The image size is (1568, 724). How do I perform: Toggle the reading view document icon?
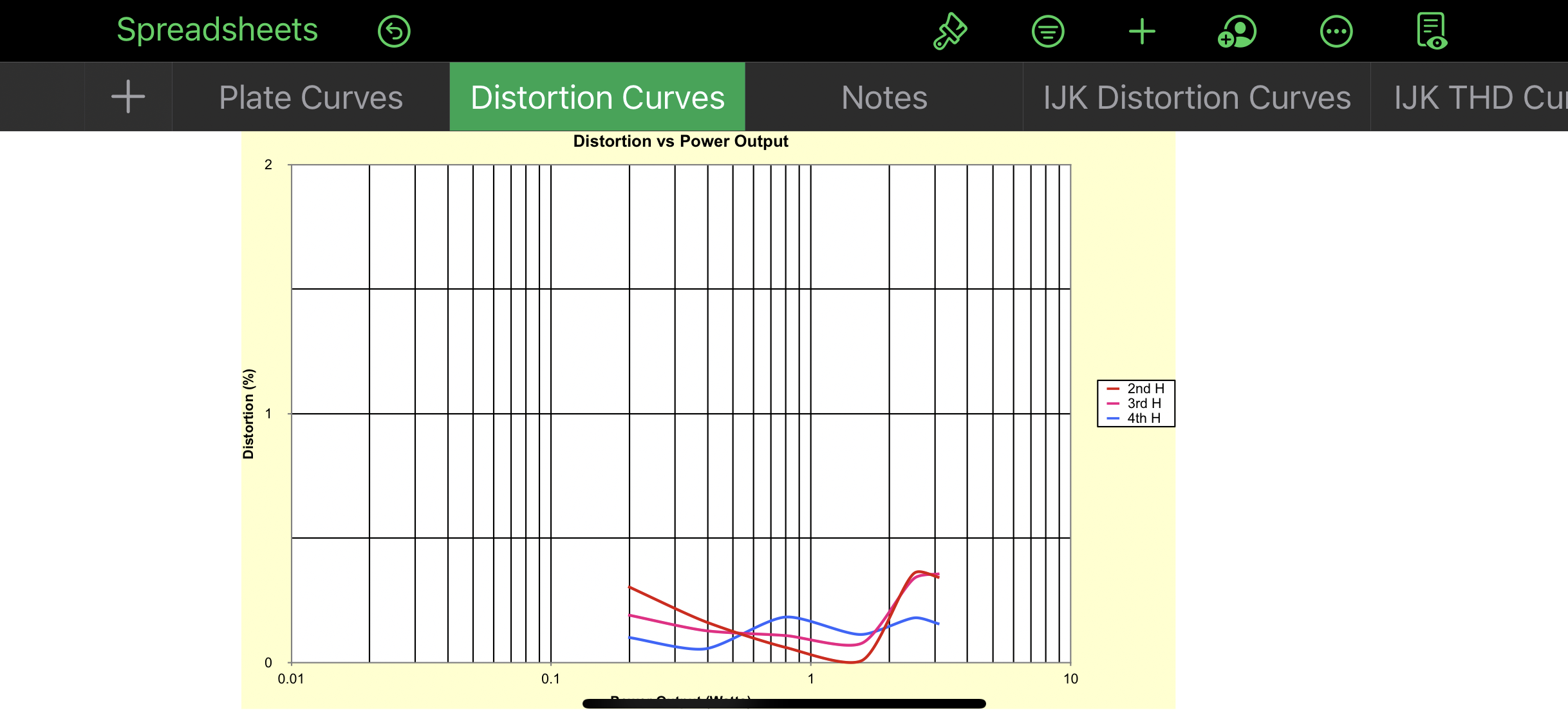click(x=1432, y=32)
